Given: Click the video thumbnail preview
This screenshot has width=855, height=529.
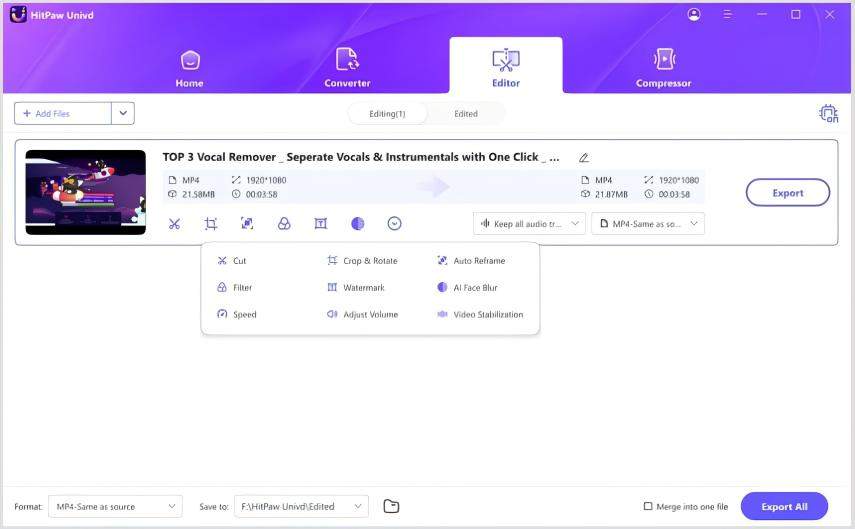Looking at the screenshot, I should point(86,192).
